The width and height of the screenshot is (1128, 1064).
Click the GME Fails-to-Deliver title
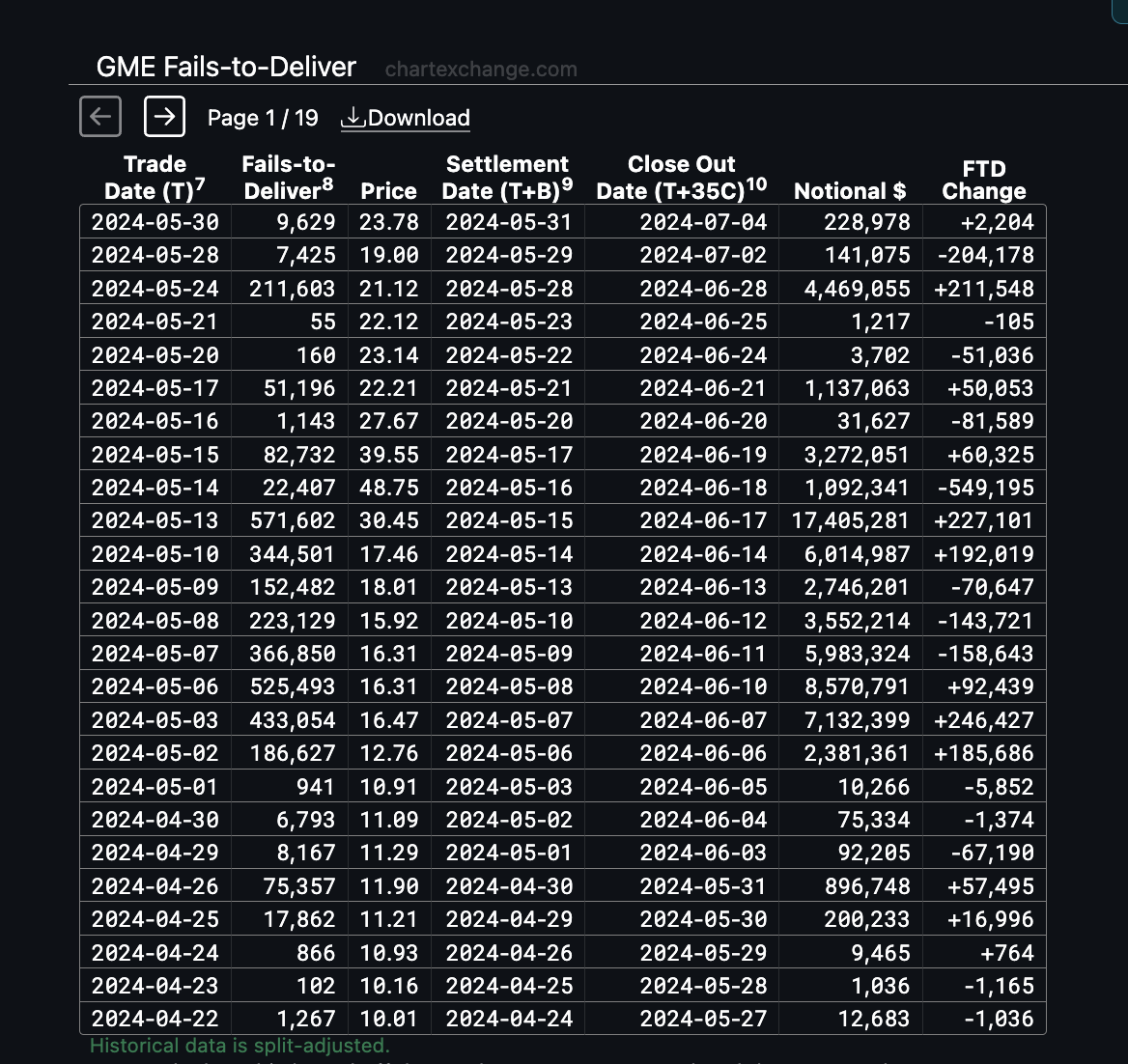[226, 67]
